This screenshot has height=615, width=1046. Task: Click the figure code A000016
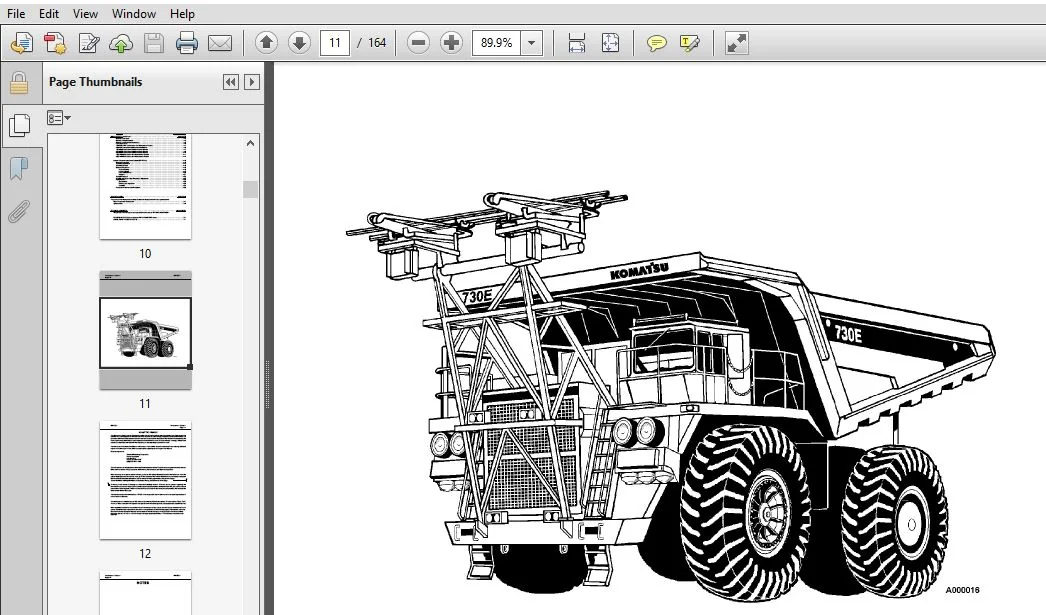962,590
